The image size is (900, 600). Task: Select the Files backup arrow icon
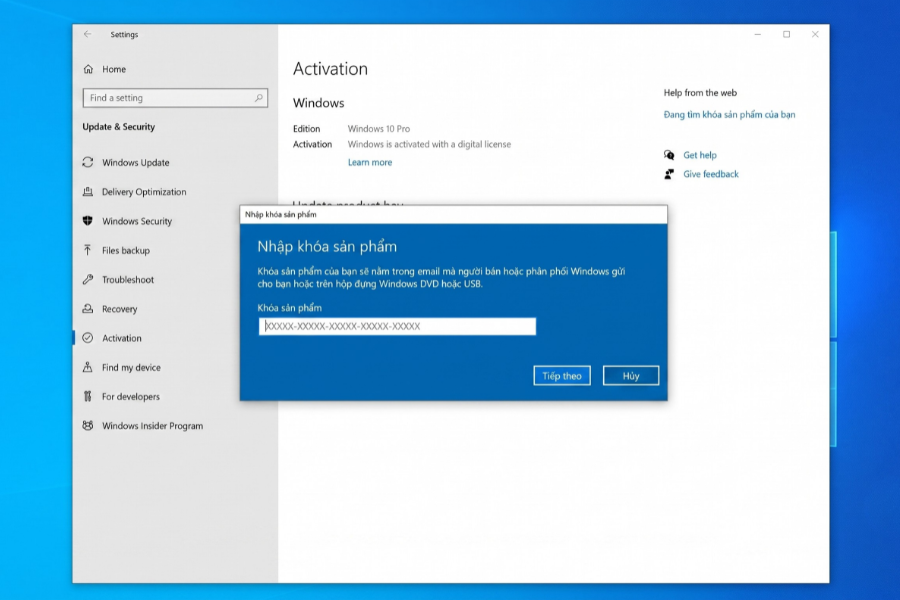[x=88, y=250]
